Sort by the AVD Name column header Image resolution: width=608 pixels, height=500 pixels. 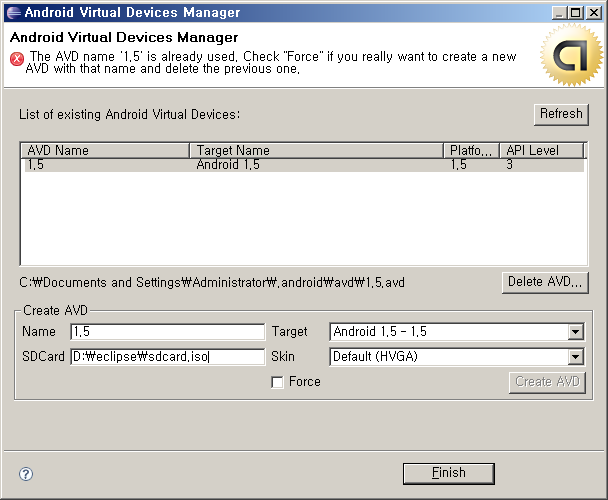[105, 150]
